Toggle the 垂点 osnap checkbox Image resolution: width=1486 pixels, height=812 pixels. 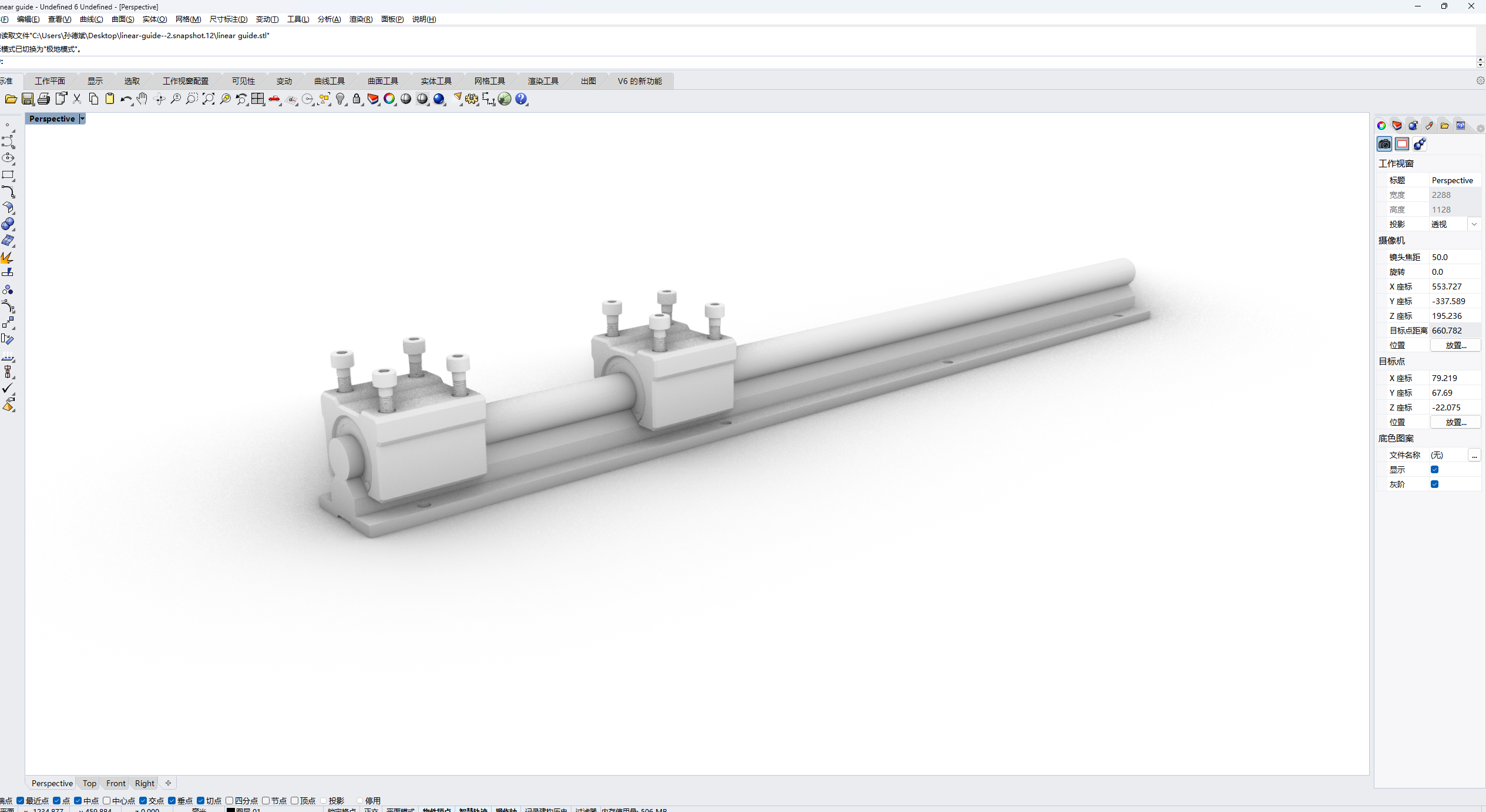[172, 800]
